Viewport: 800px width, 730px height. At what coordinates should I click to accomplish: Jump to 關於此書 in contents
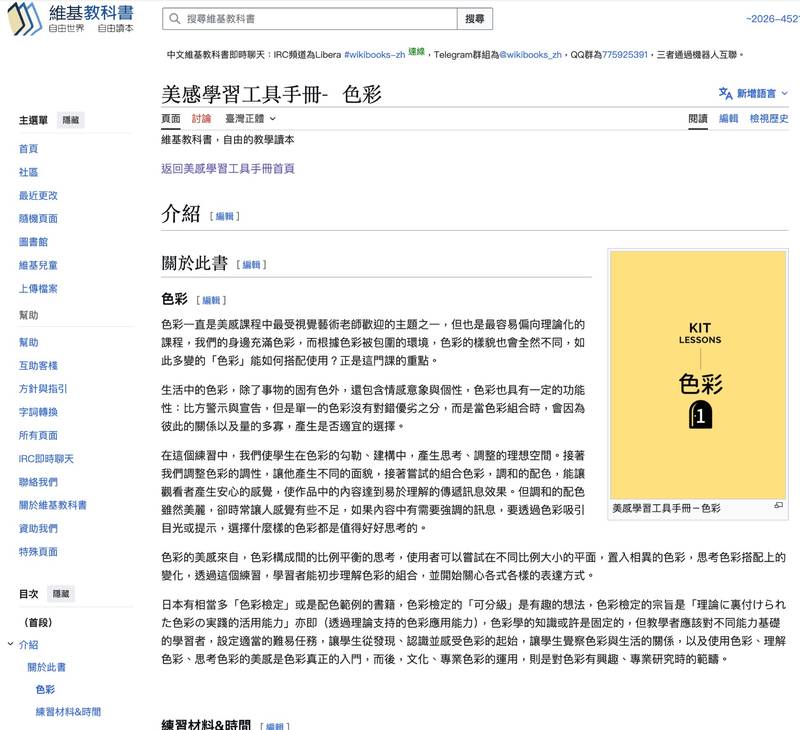46,667
